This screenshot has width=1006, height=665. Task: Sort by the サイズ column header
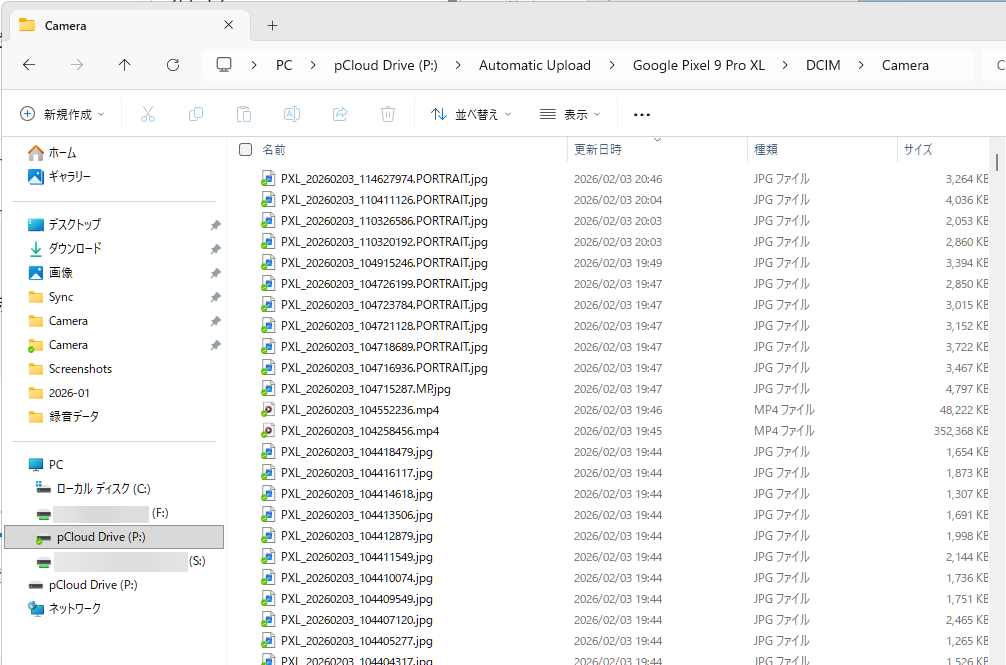(917, 149)
